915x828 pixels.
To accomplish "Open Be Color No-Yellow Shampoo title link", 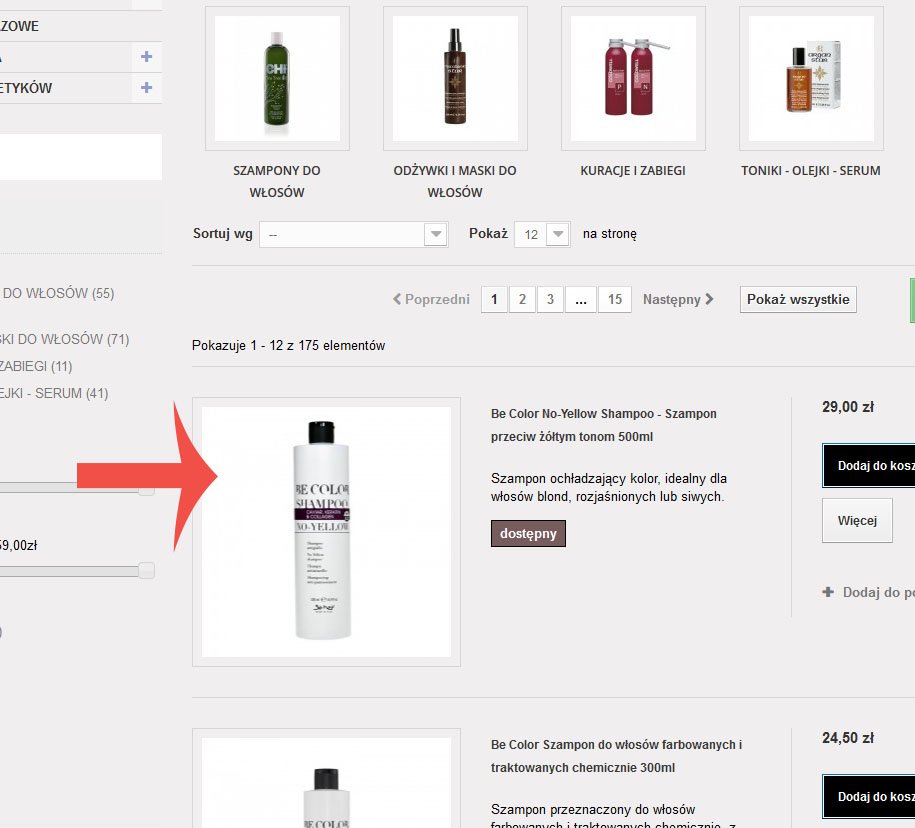I will (x=604, y=425).
